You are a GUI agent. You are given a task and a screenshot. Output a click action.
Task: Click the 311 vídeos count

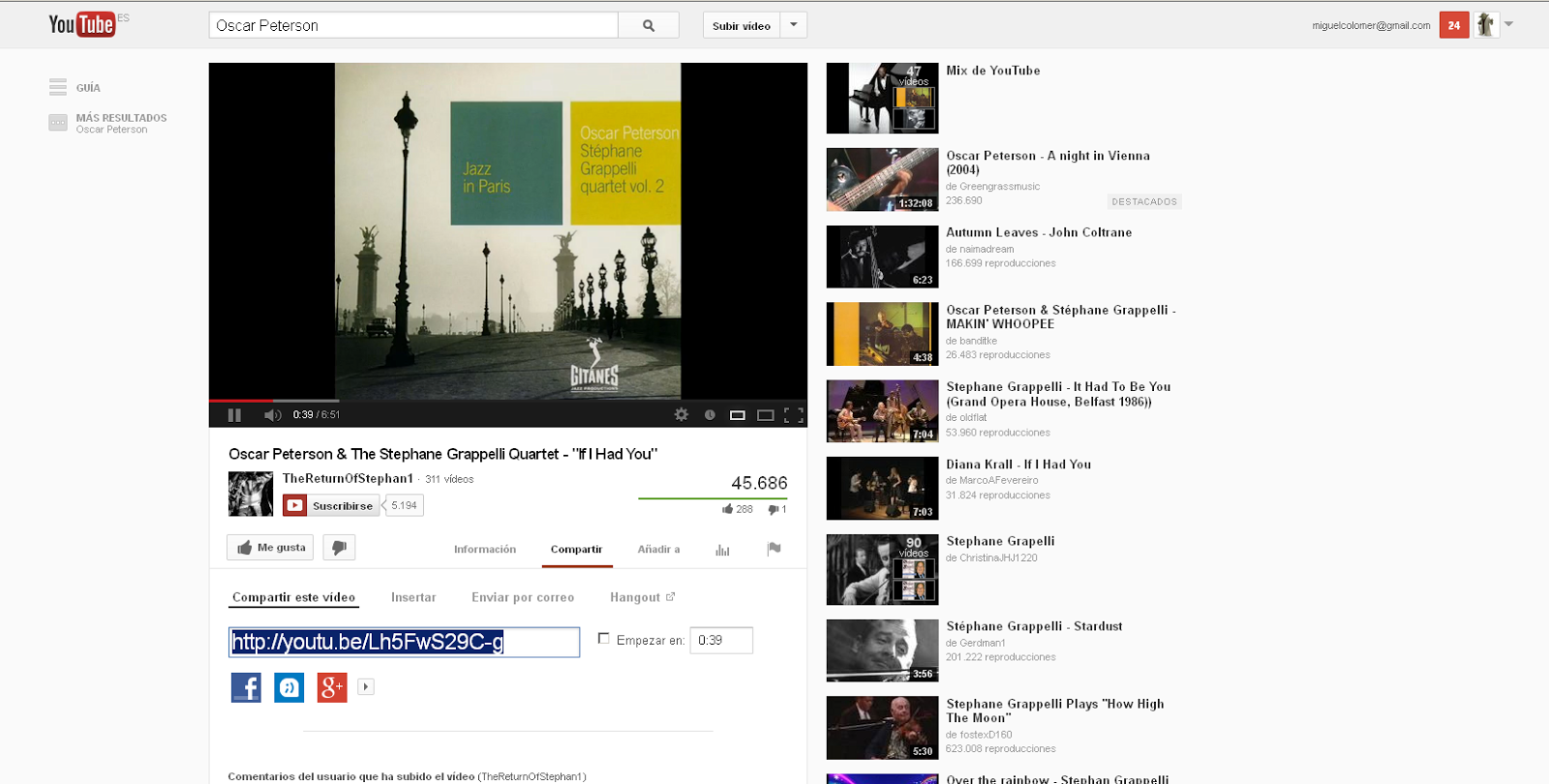point(449,479)
